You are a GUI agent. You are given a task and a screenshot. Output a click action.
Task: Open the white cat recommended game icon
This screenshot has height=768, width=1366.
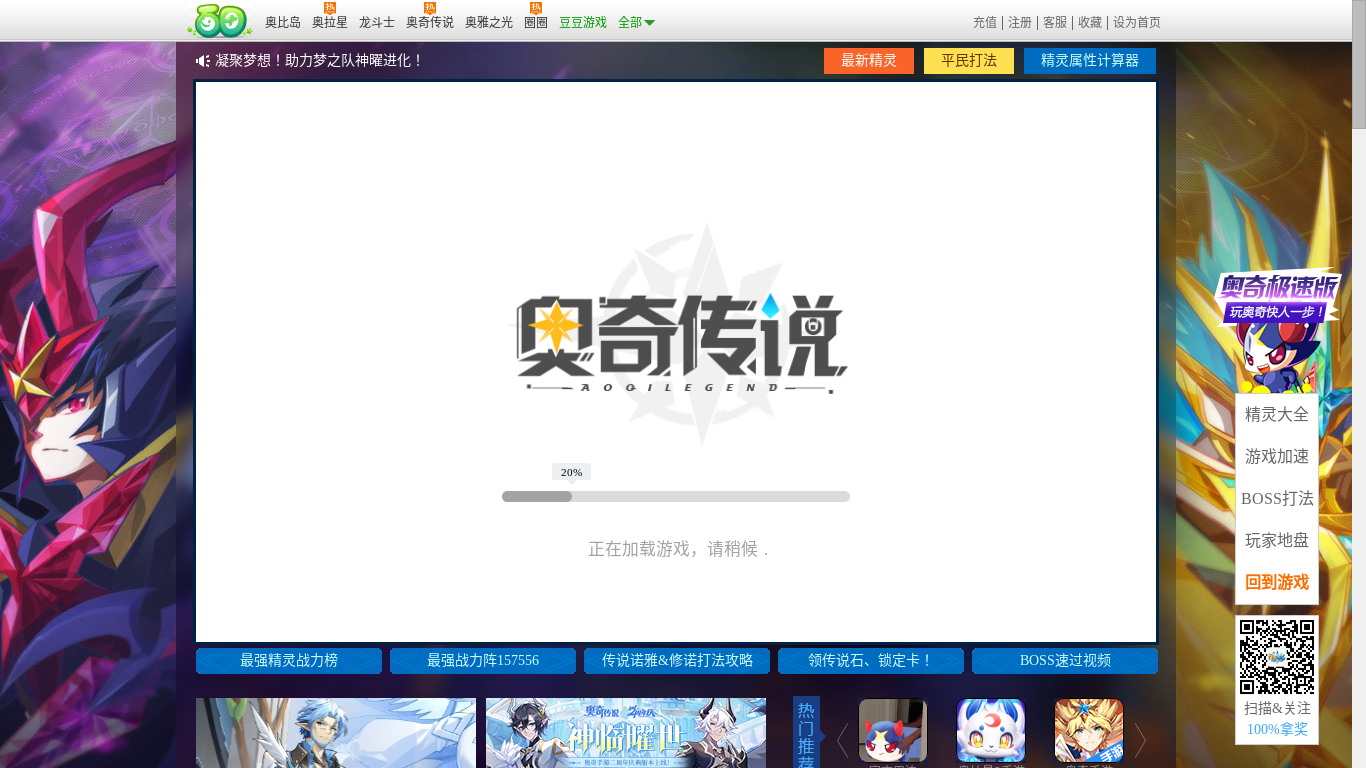(x=991, y=730)
